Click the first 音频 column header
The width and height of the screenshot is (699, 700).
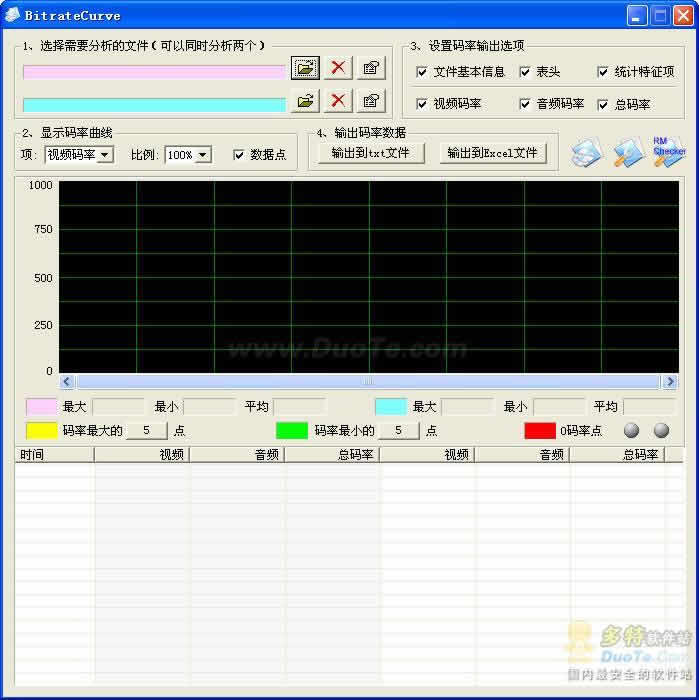237,454
